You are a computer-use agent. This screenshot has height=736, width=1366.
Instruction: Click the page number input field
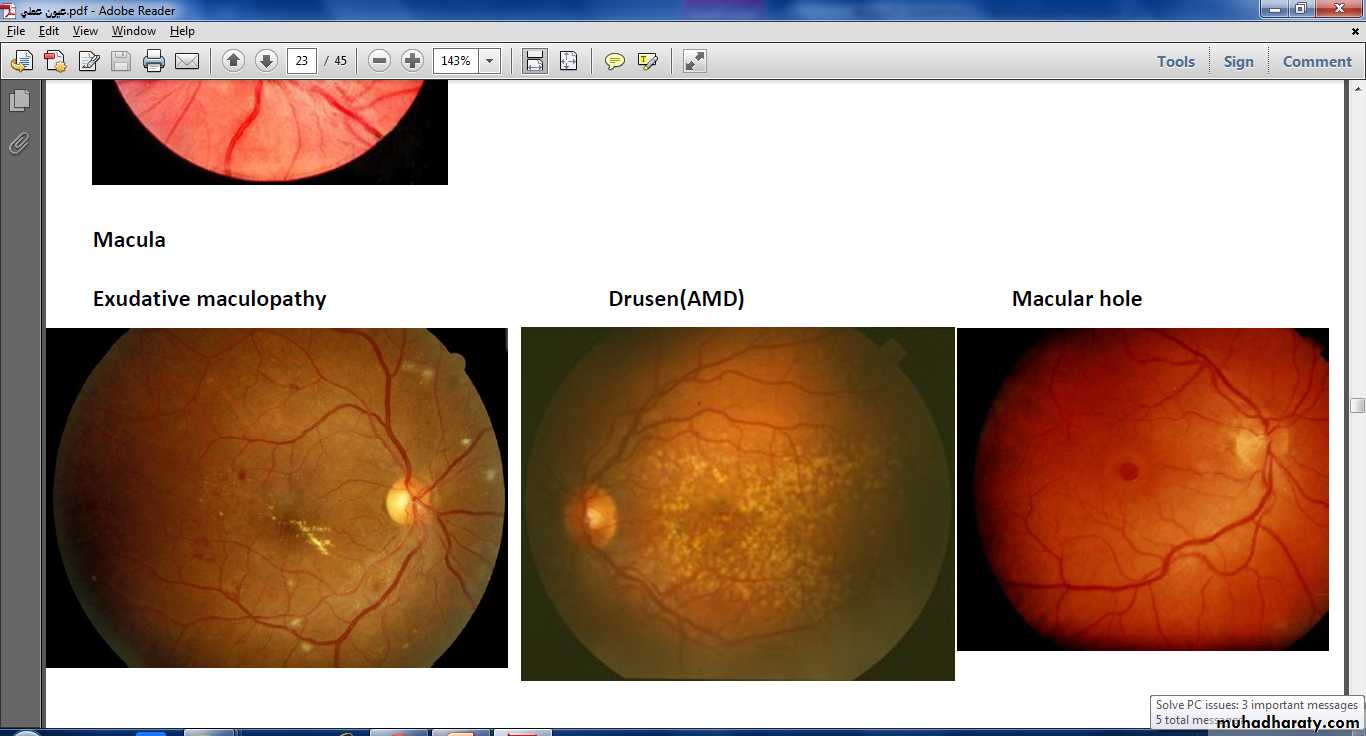[301, 61]
